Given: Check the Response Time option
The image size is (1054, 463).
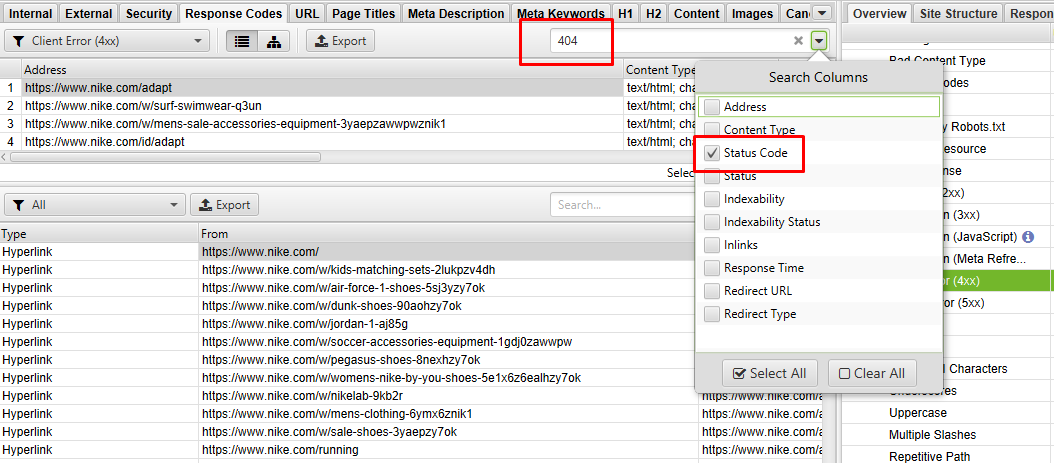Looking at the screenshot, I should [x=711, y=268].
